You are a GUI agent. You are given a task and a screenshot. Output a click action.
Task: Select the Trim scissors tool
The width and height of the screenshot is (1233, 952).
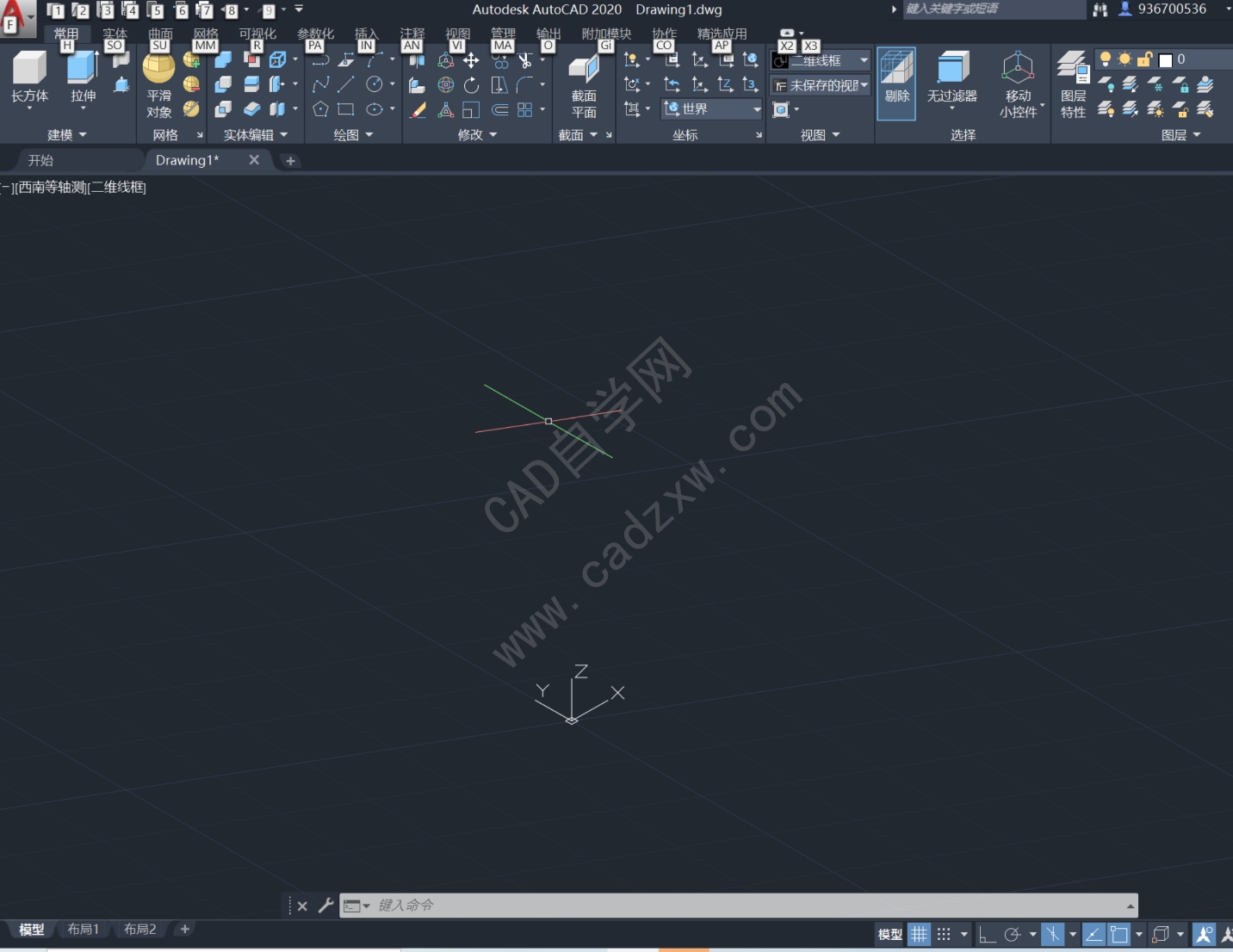(525, 60)
